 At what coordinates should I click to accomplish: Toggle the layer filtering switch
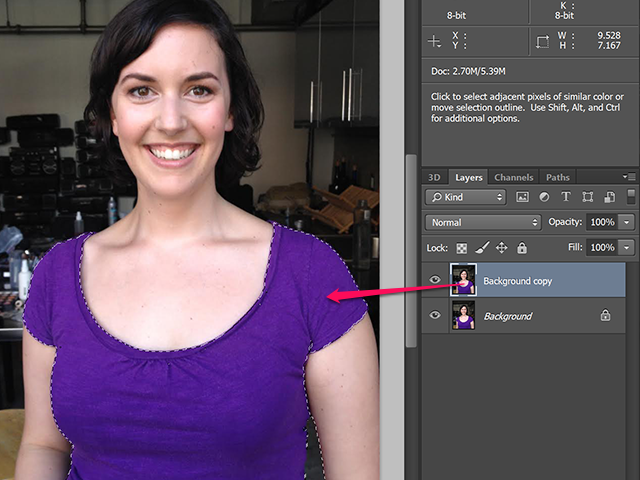pyautogui.click(x=631, y=197)
